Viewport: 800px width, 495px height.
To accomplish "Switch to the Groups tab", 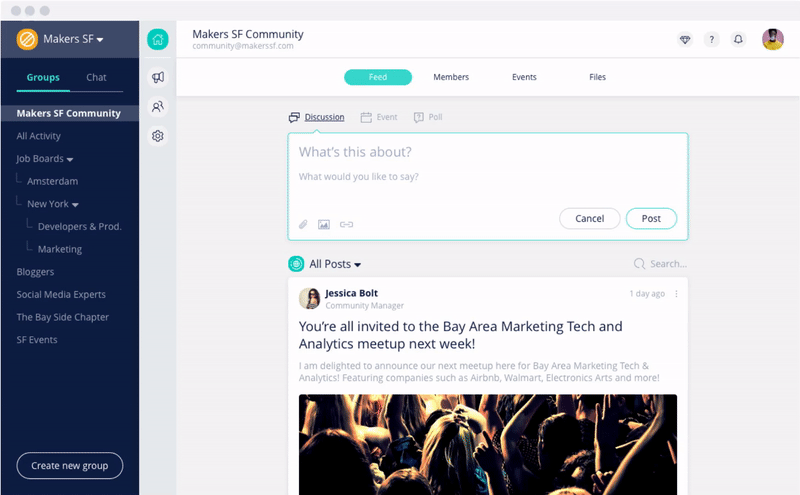I will pos(43,78).
